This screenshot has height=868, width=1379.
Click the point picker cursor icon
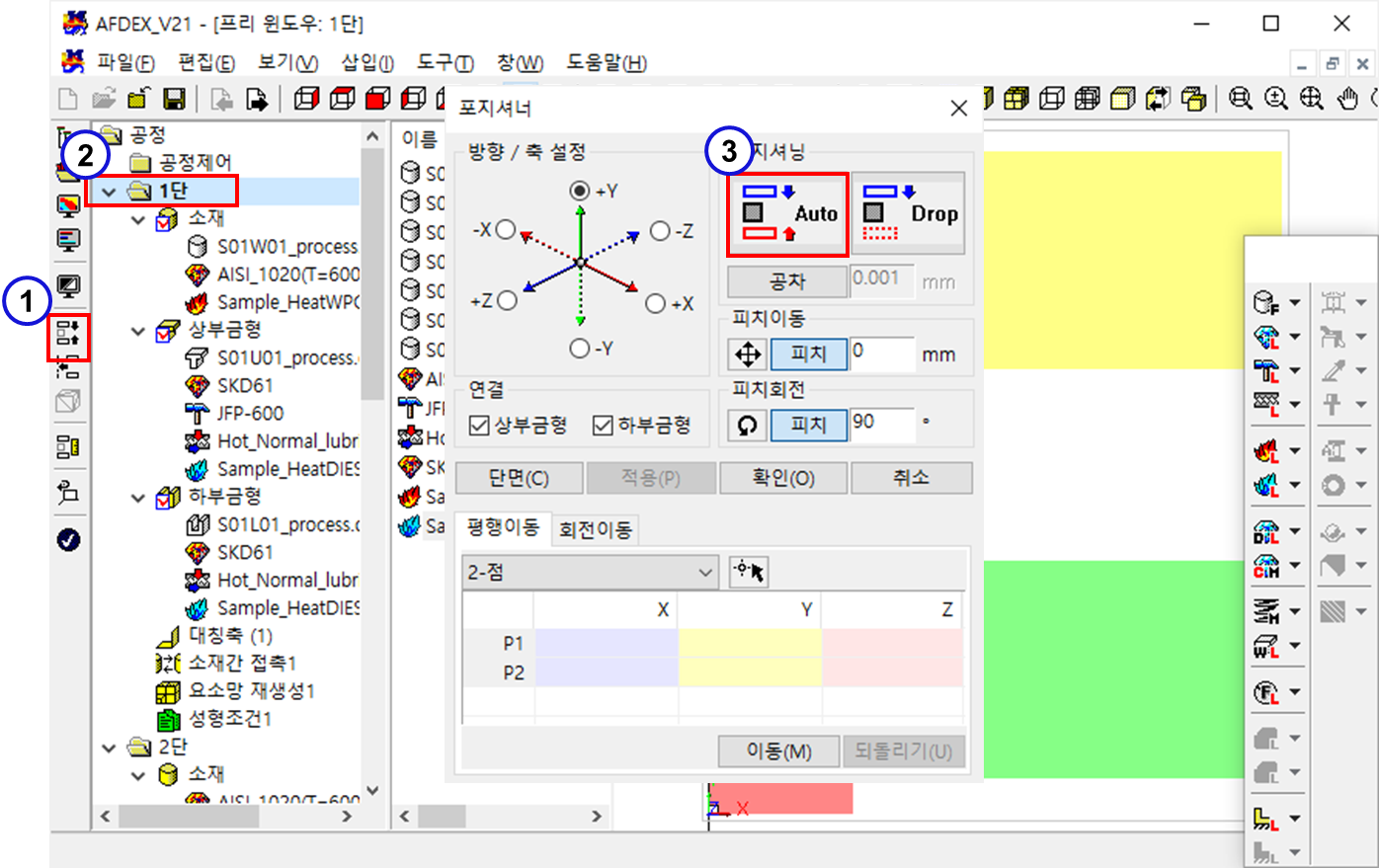pos(749,572)
